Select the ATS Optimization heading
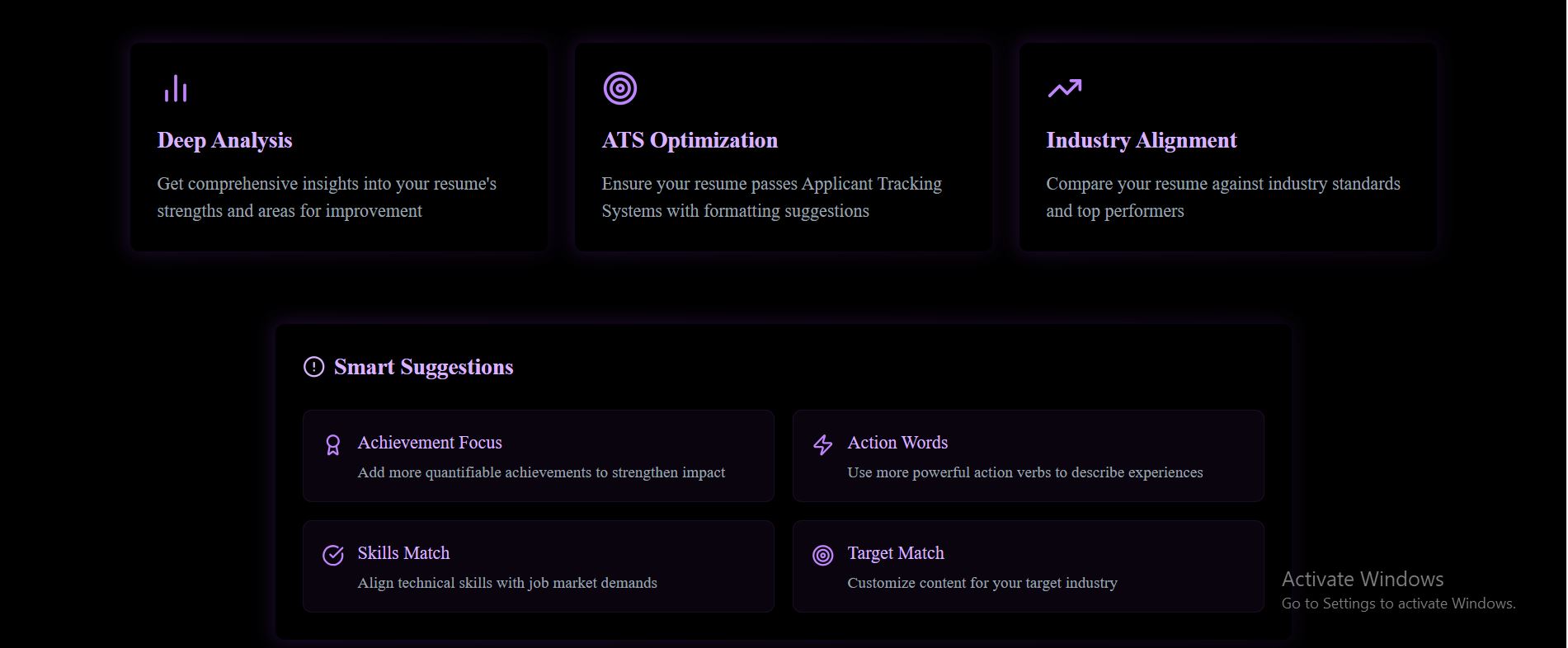Screen dimensions: 1568x648 (x=690, y=140)
